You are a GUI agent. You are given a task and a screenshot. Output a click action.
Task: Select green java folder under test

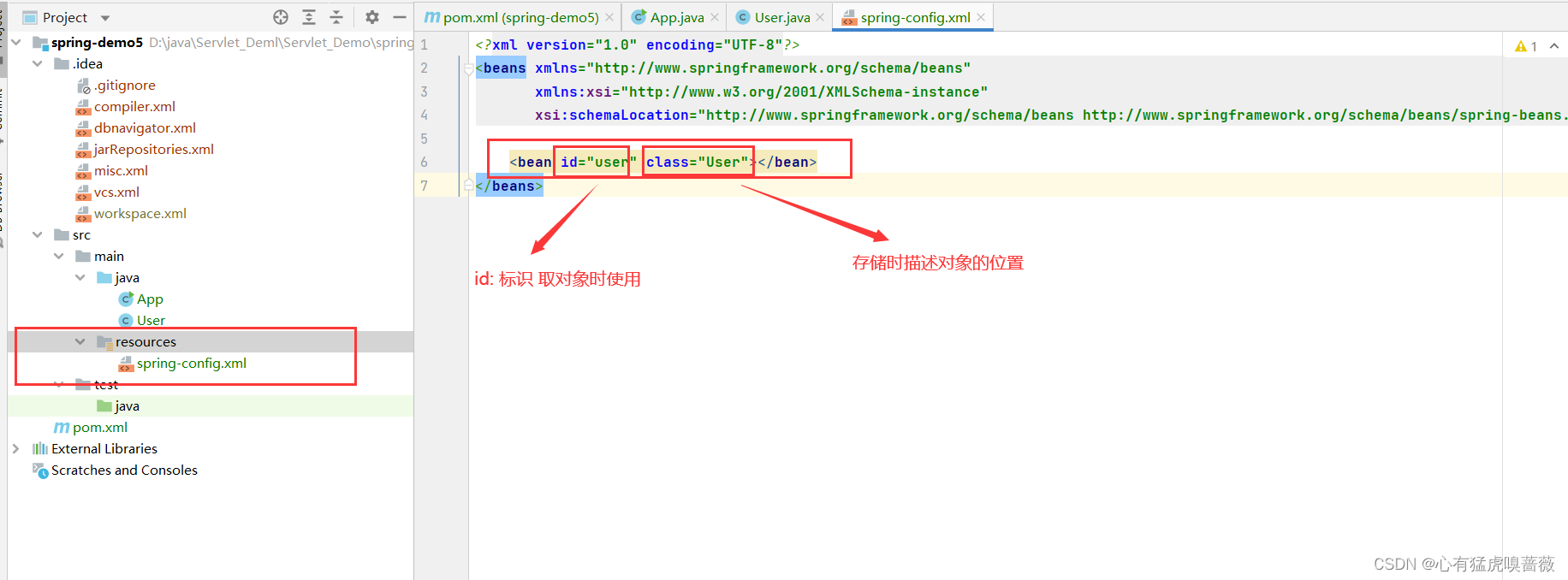click(127, 405)
